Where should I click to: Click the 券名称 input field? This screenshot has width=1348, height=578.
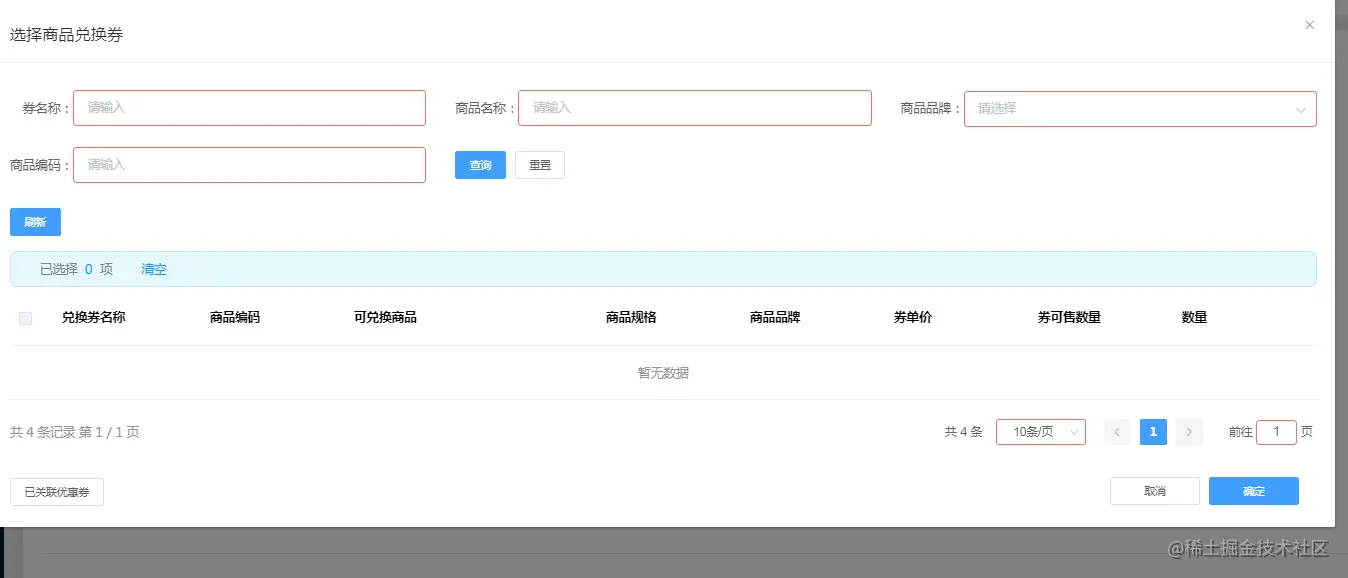click(249, 108)
